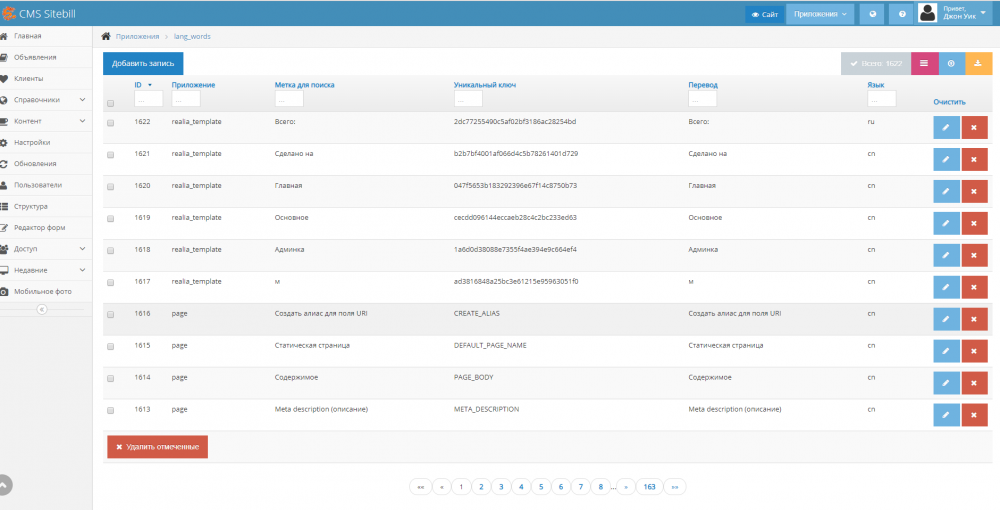Go to Пользователи in the sidebar
Image resolution: width=1000 pixels, height=510 pixels.
(x=38, y=185)
